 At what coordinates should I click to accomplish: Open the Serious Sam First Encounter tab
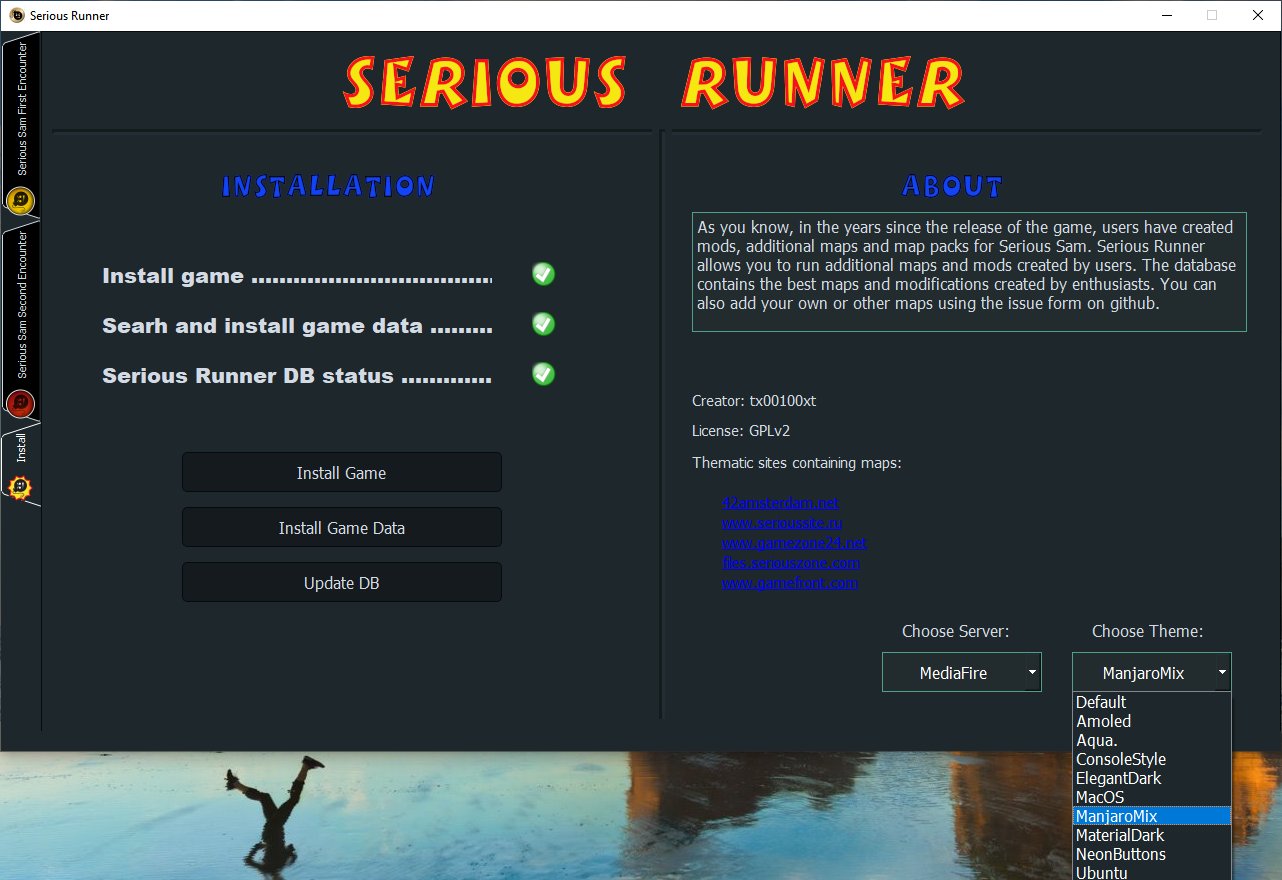pos(21,128)
